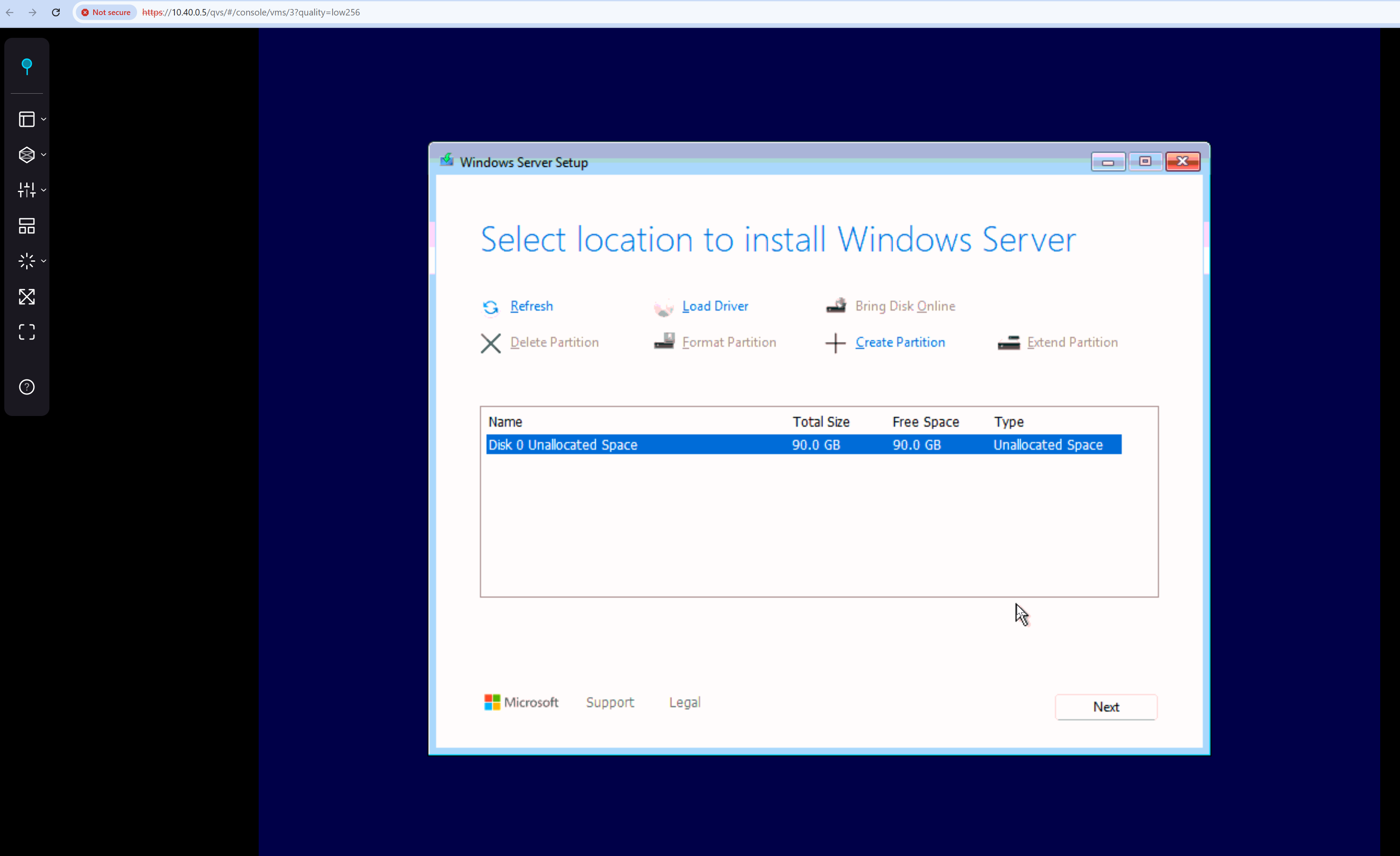Click the Unallocated Space type cell
1400x856 pixels.
[1048, 445]
